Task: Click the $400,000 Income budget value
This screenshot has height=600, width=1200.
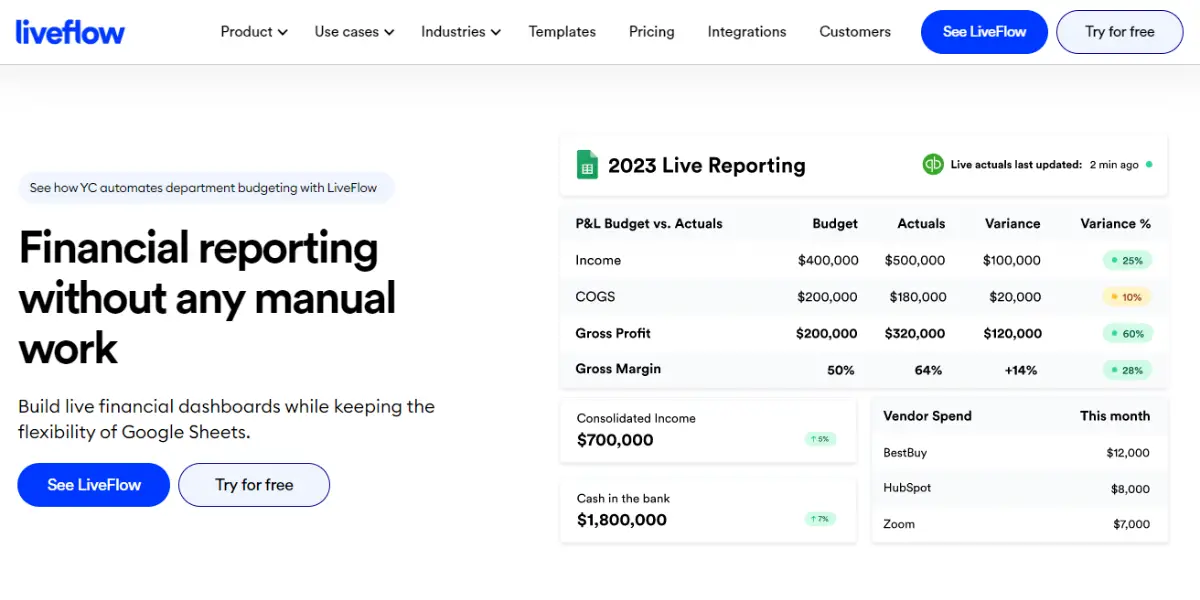Action: pos(828,260)
